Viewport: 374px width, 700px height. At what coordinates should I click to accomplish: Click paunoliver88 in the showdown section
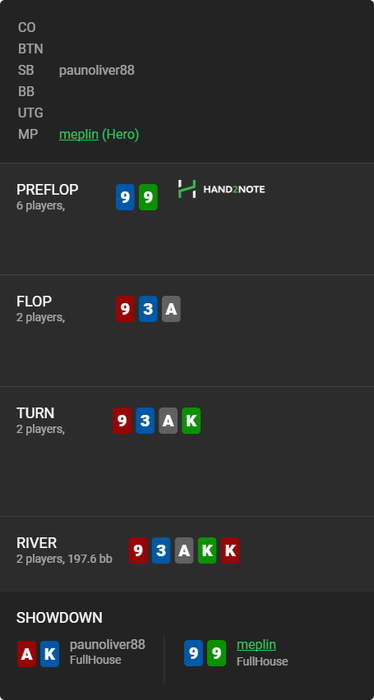[x=108, y=645]
